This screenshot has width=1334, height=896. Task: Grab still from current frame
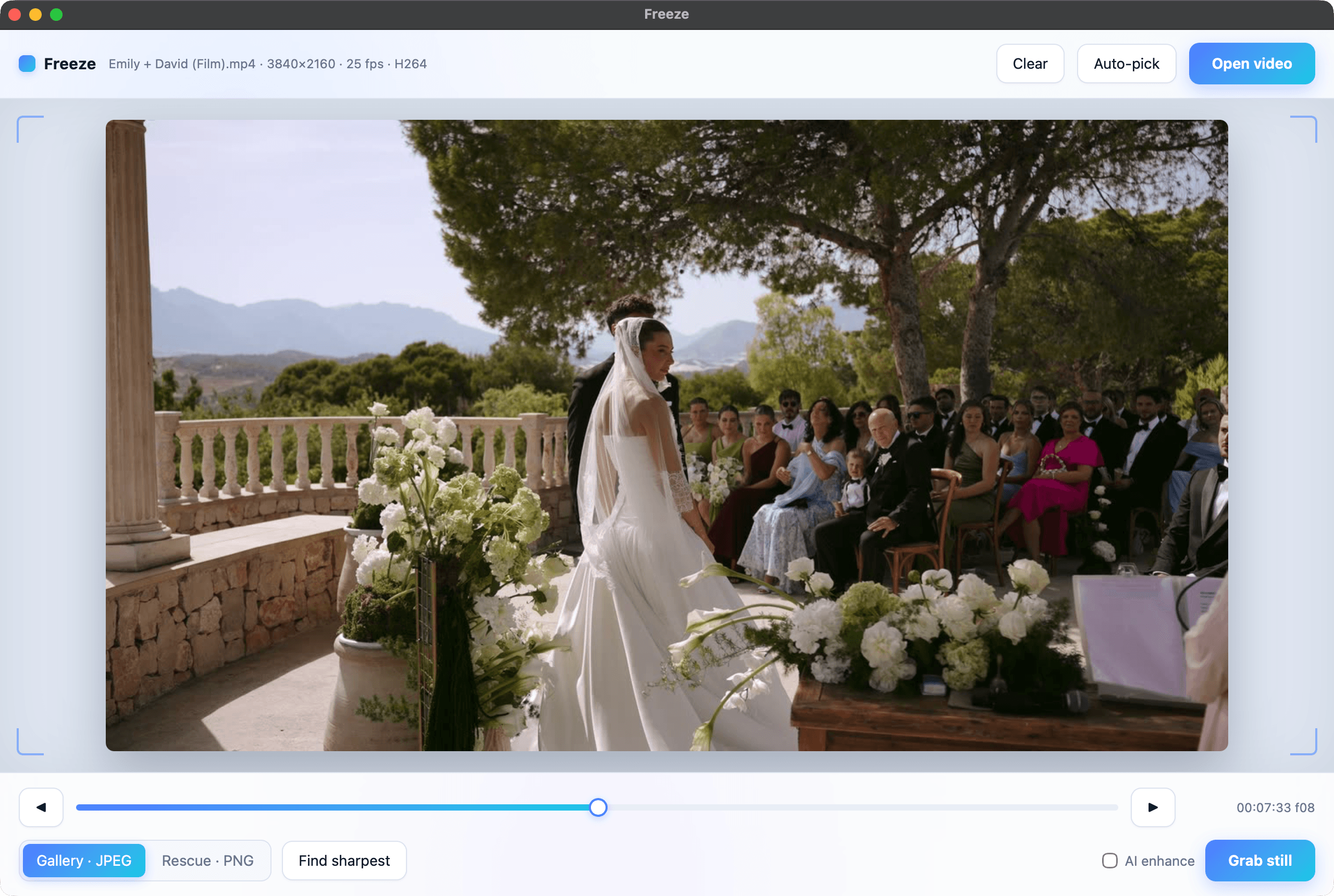click(1259, 861)
